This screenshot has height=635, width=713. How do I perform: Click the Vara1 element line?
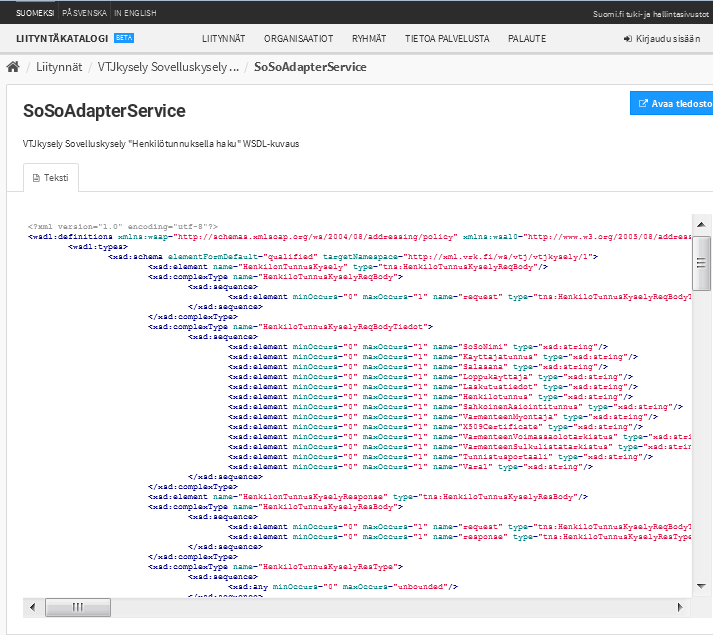(411, 467)
